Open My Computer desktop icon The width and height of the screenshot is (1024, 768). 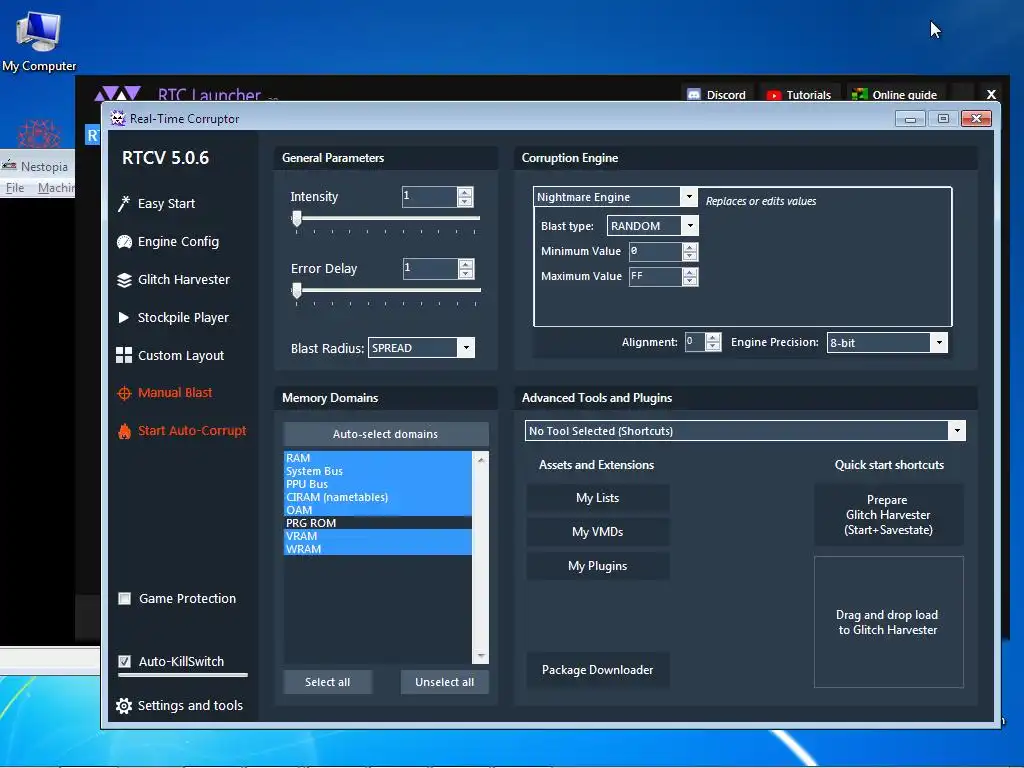pyautogui.click(x=39, y=31)
